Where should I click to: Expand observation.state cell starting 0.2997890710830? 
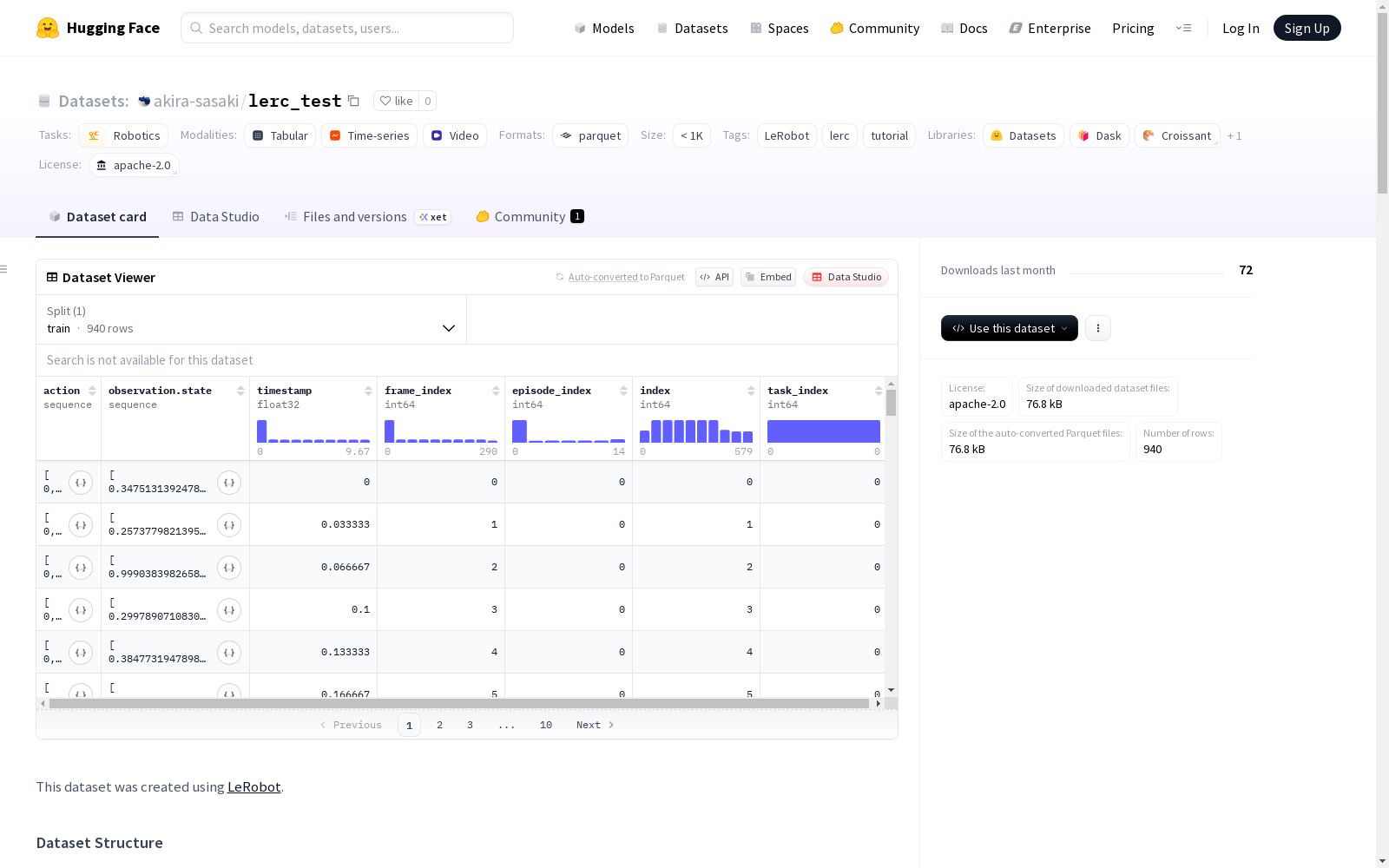(229, 610)
